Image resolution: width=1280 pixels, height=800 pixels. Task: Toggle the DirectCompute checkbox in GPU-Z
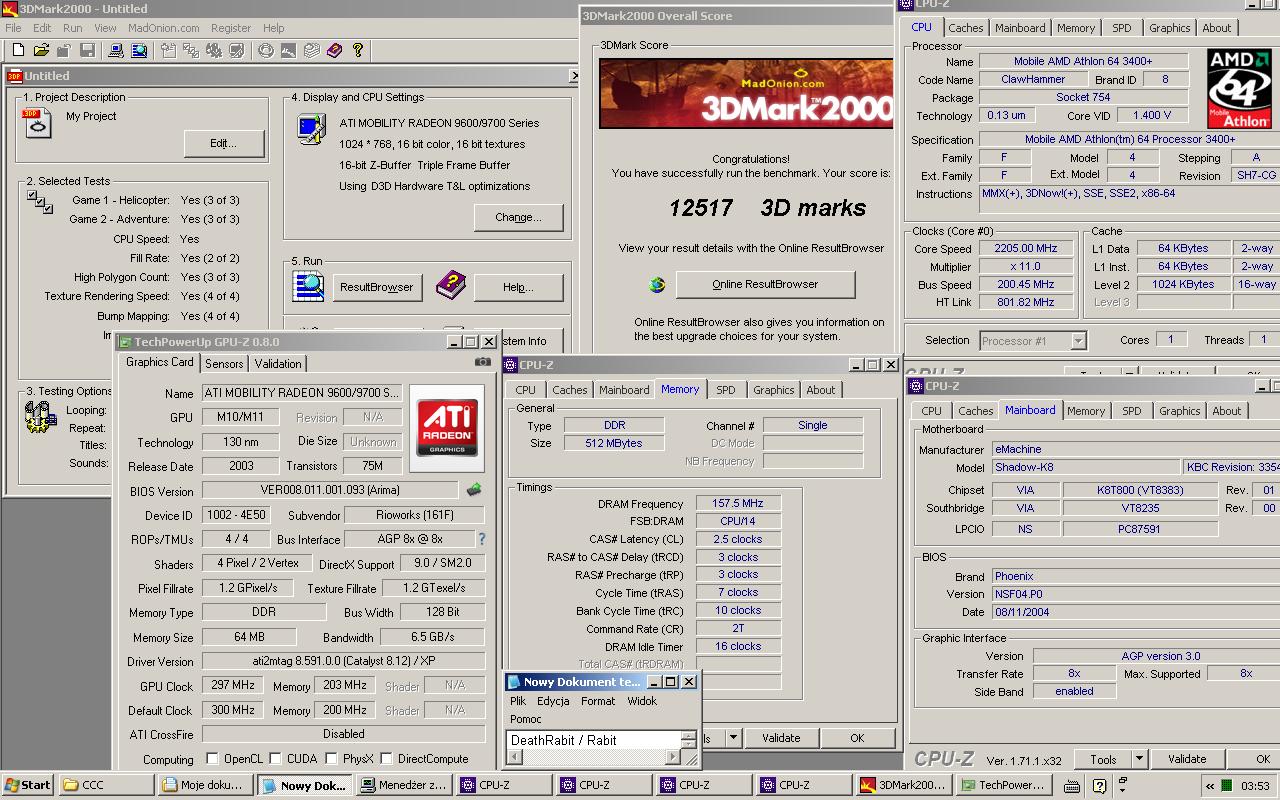point(386,759)
